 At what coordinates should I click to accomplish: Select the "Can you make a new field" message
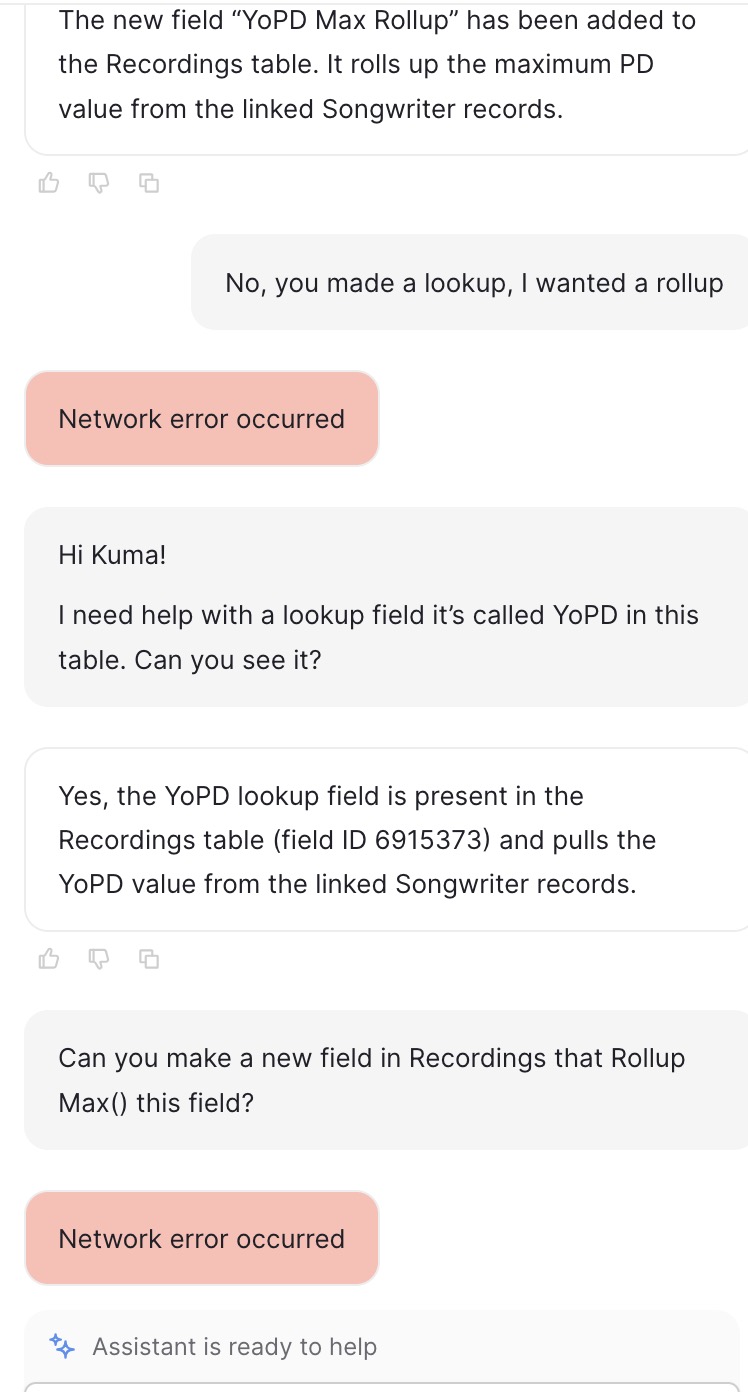[371, 1058]
